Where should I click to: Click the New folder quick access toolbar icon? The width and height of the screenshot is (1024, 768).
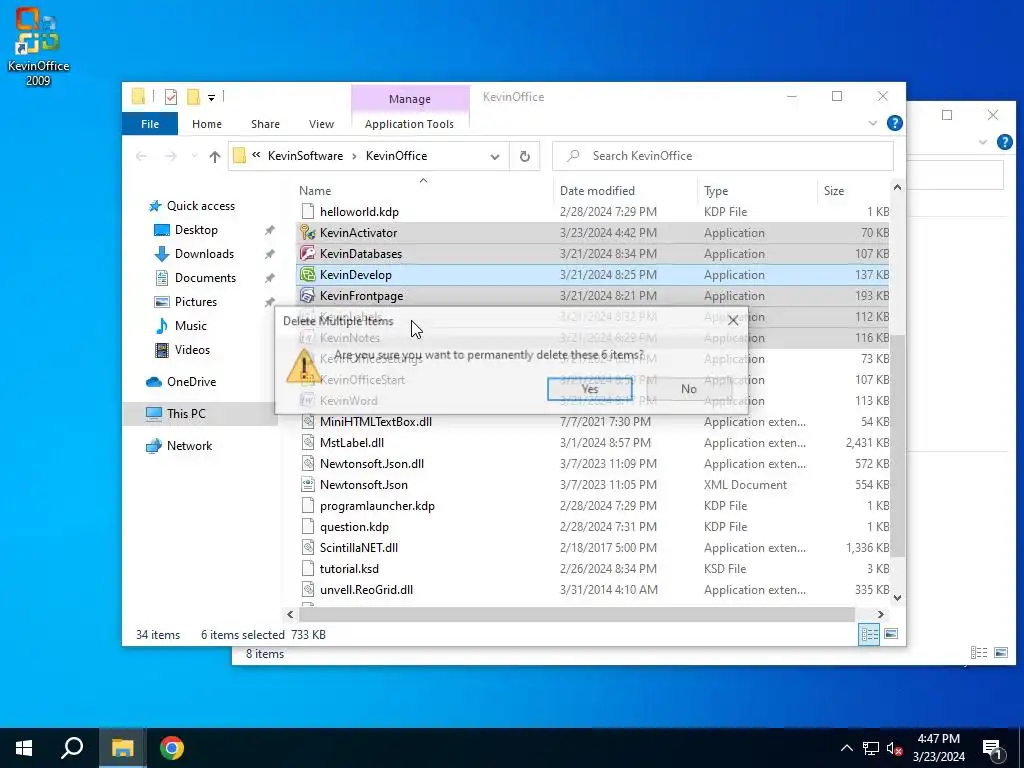click(193, 97)
